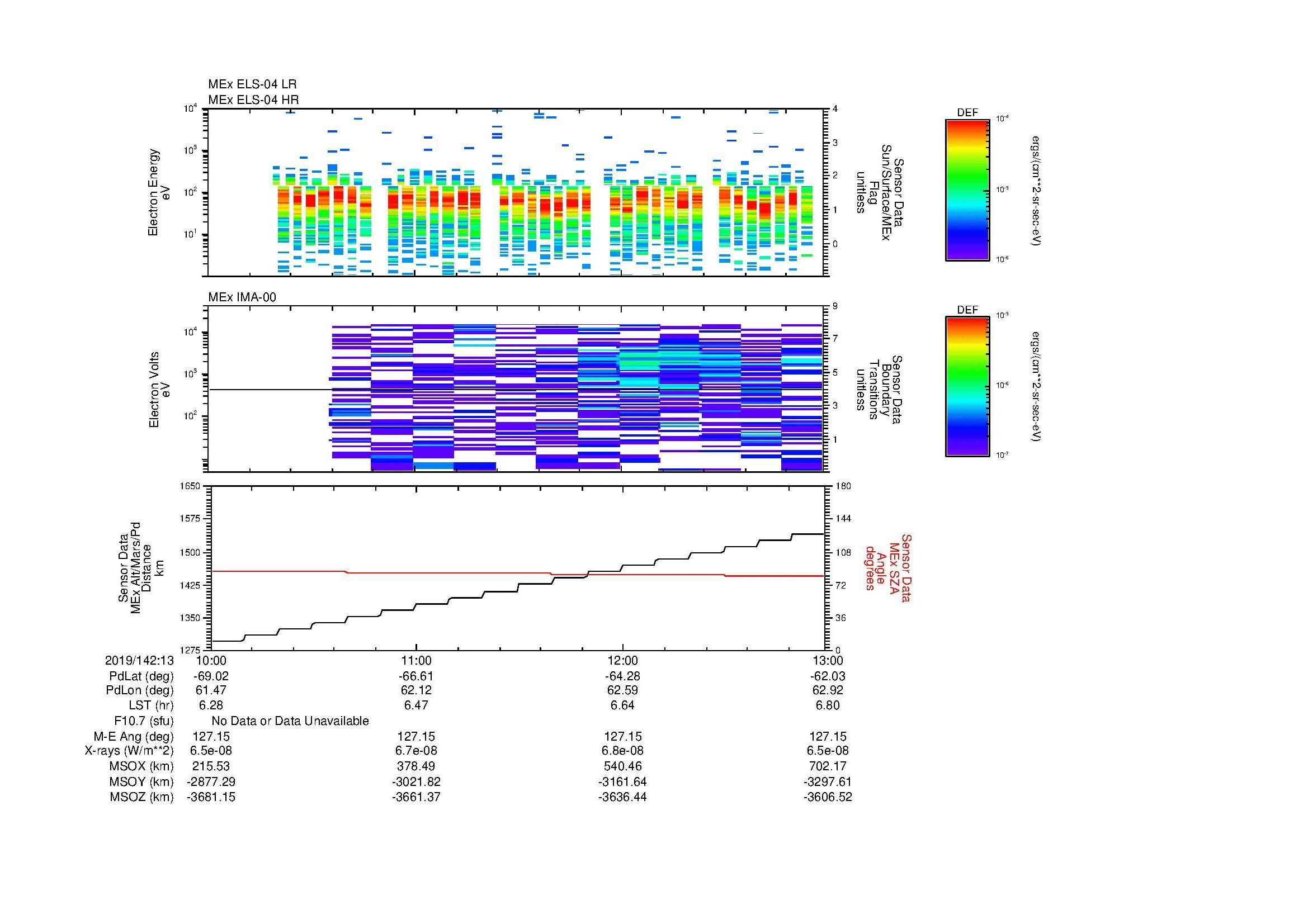Click the lower DEF color bar beside IMA plot
The height and width of the screenshot is (924, 1308).
click(967, 387)
